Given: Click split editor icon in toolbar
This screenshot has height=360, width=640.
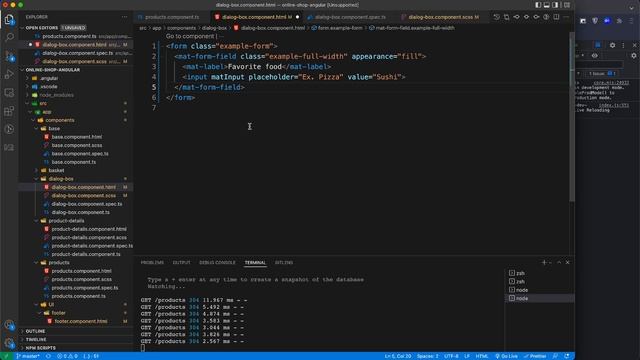Looking at the screenshot, I should click(556, 17).
